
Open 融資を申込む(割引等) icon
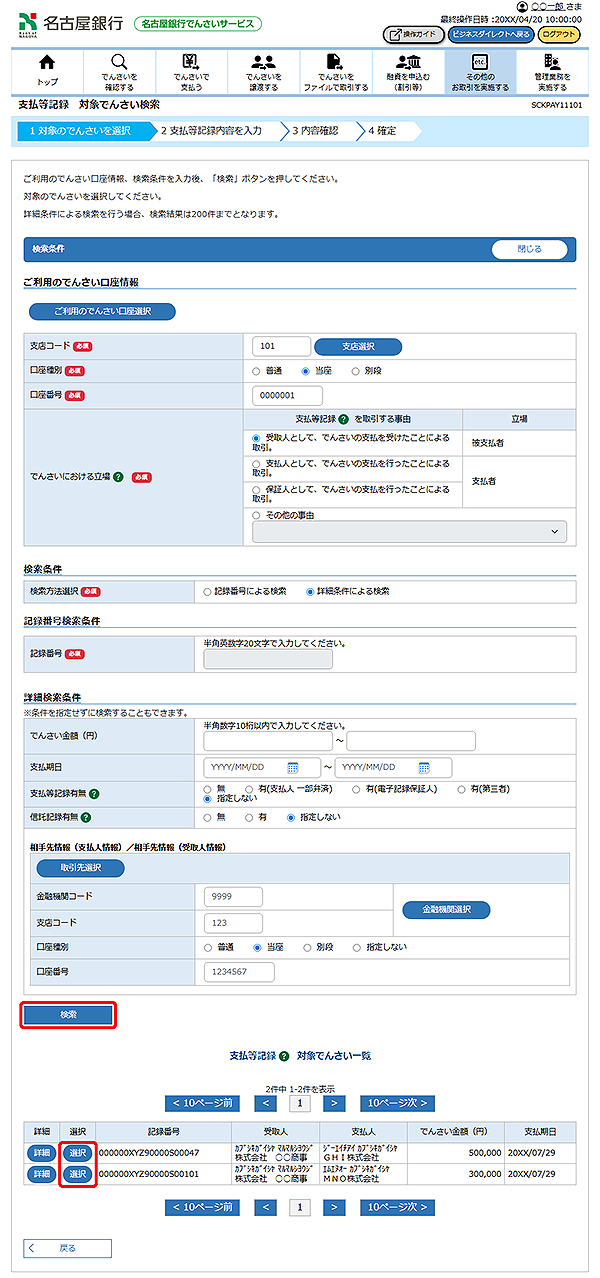pos(408,63)
